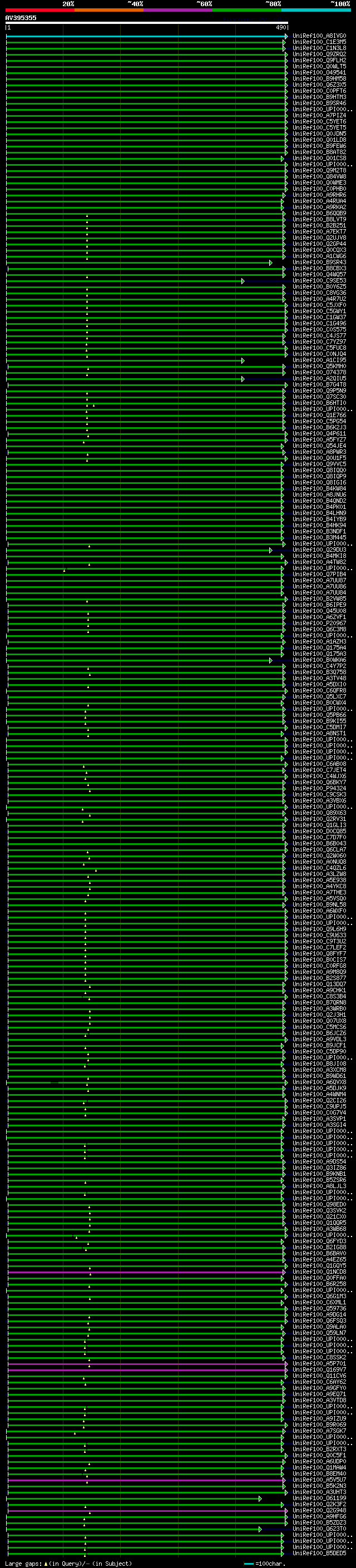
Task: Select the UniRef100_Q7SC30 label
Action: tap(319, 397)
